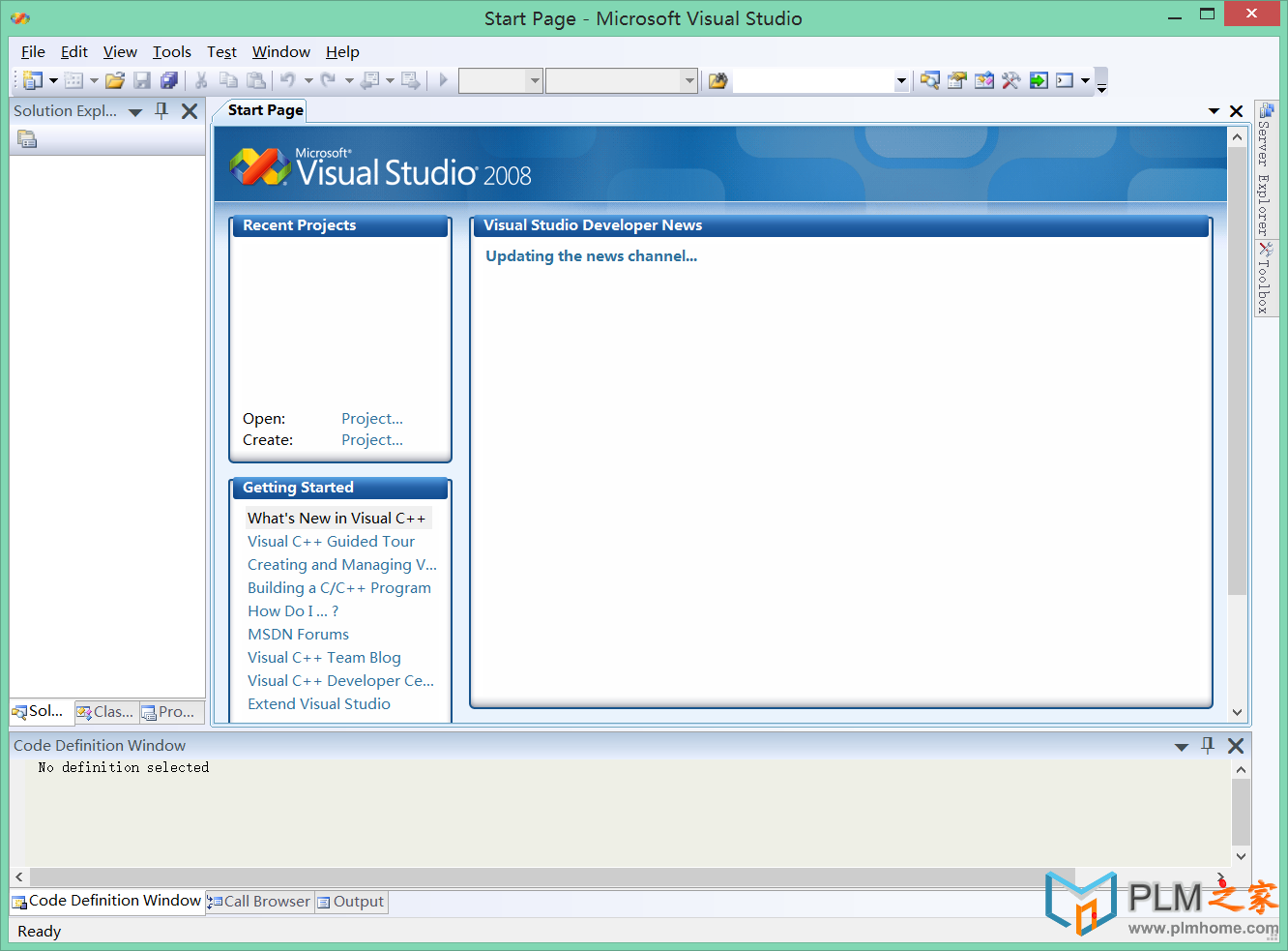
Task: Open the Solution Configurations combo box
Action: coord(500,80)
